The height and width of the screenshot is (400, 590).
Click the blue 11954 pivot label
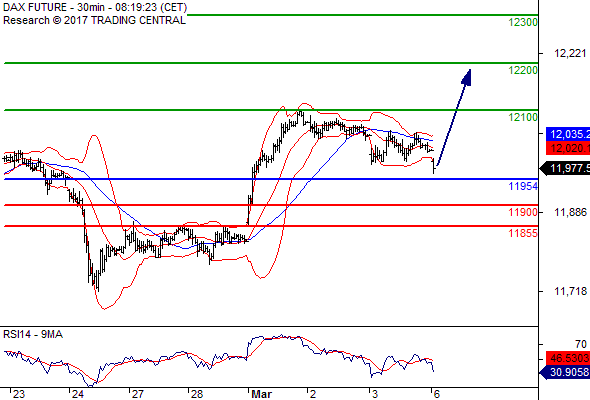click(523, 186)
